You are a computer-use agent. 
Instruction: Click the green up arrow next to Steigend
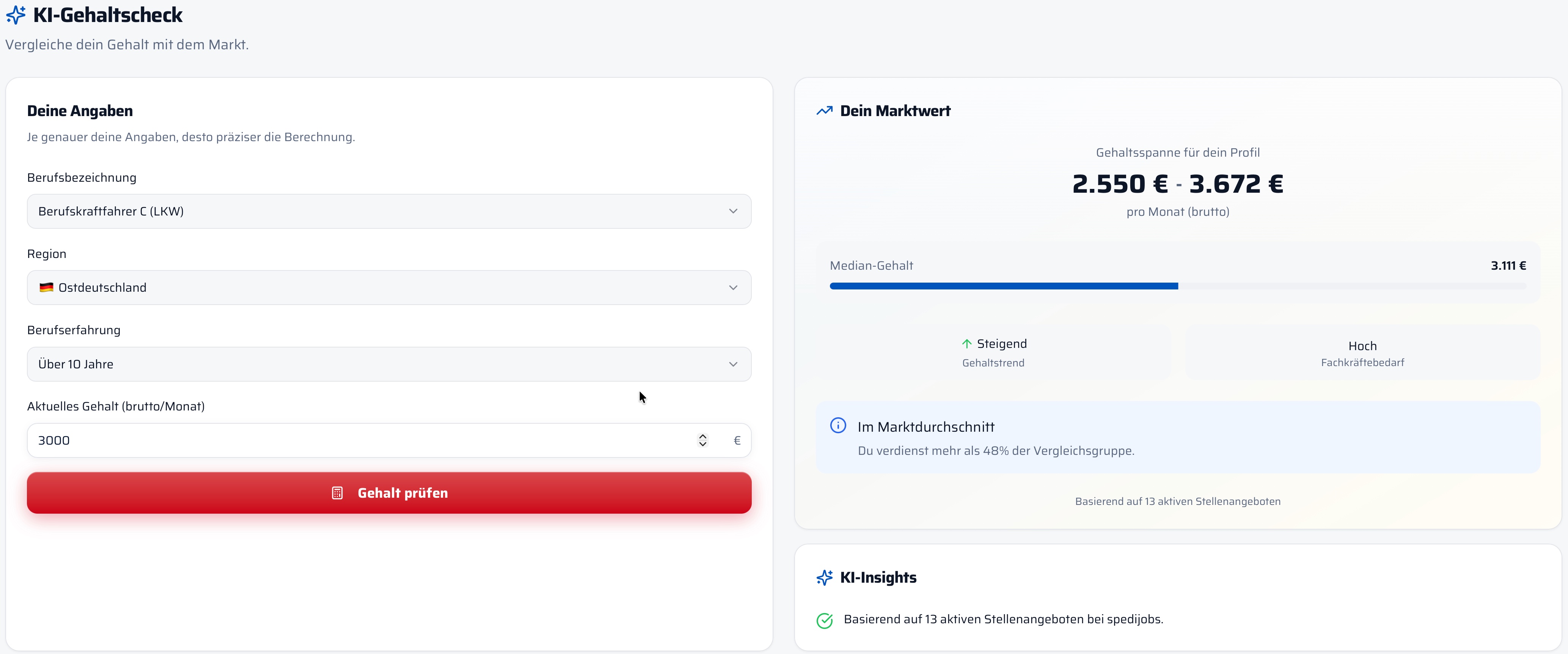pyautogui.click(x=966, y=343)
